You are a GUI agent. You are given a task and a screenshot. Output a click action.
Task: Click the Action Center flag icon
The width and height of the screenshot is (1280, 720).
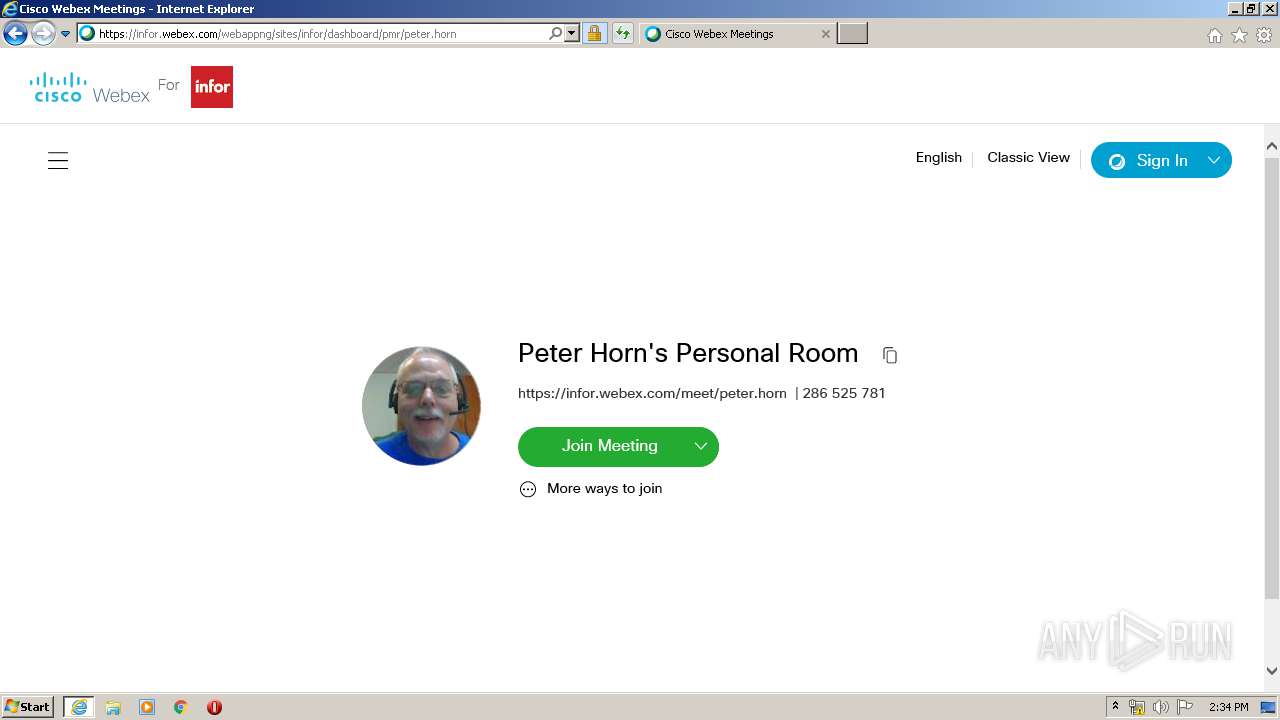pos(1185,707)
